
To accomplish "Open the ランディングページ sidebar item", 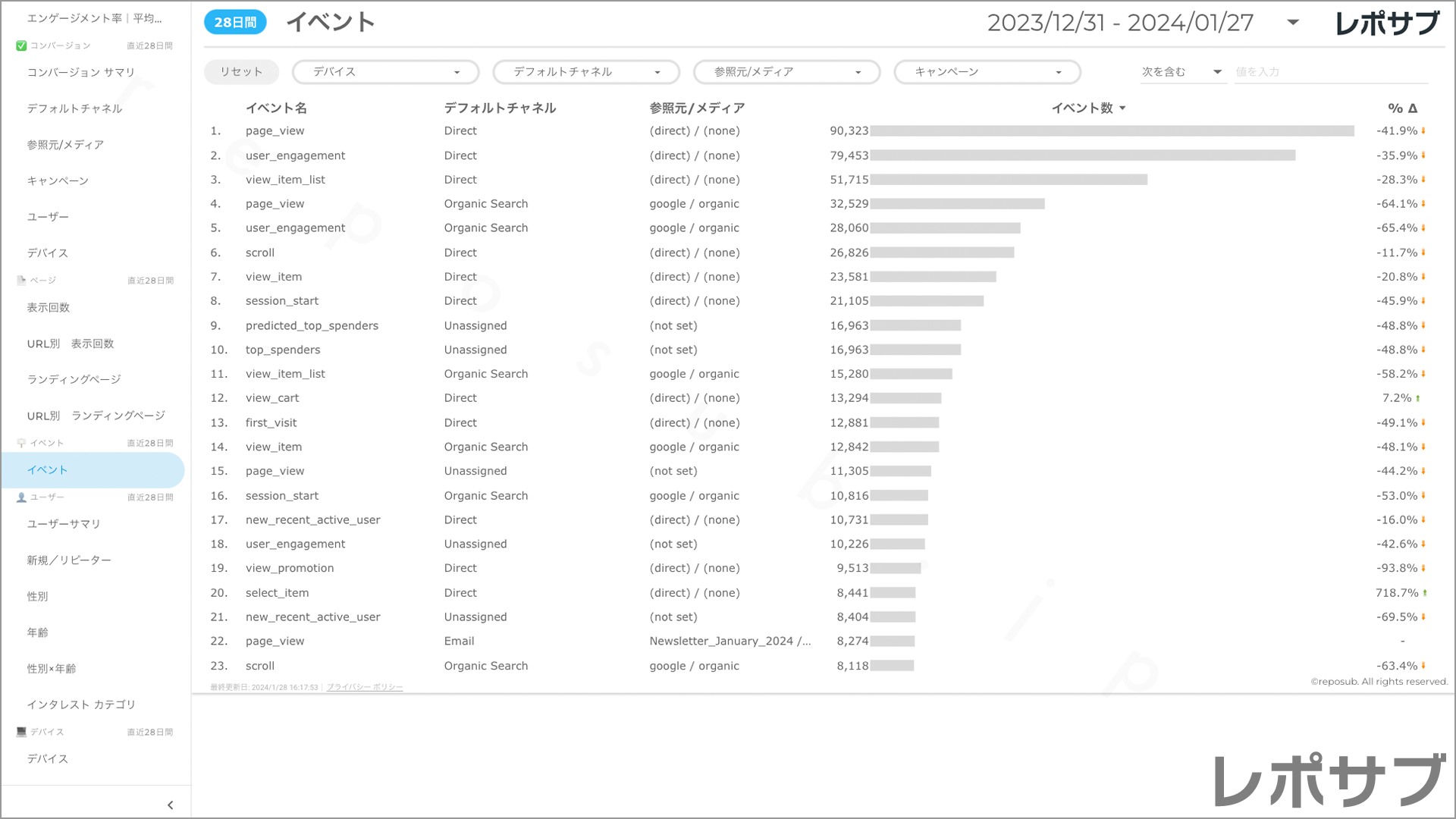I will tap(74, 379).
